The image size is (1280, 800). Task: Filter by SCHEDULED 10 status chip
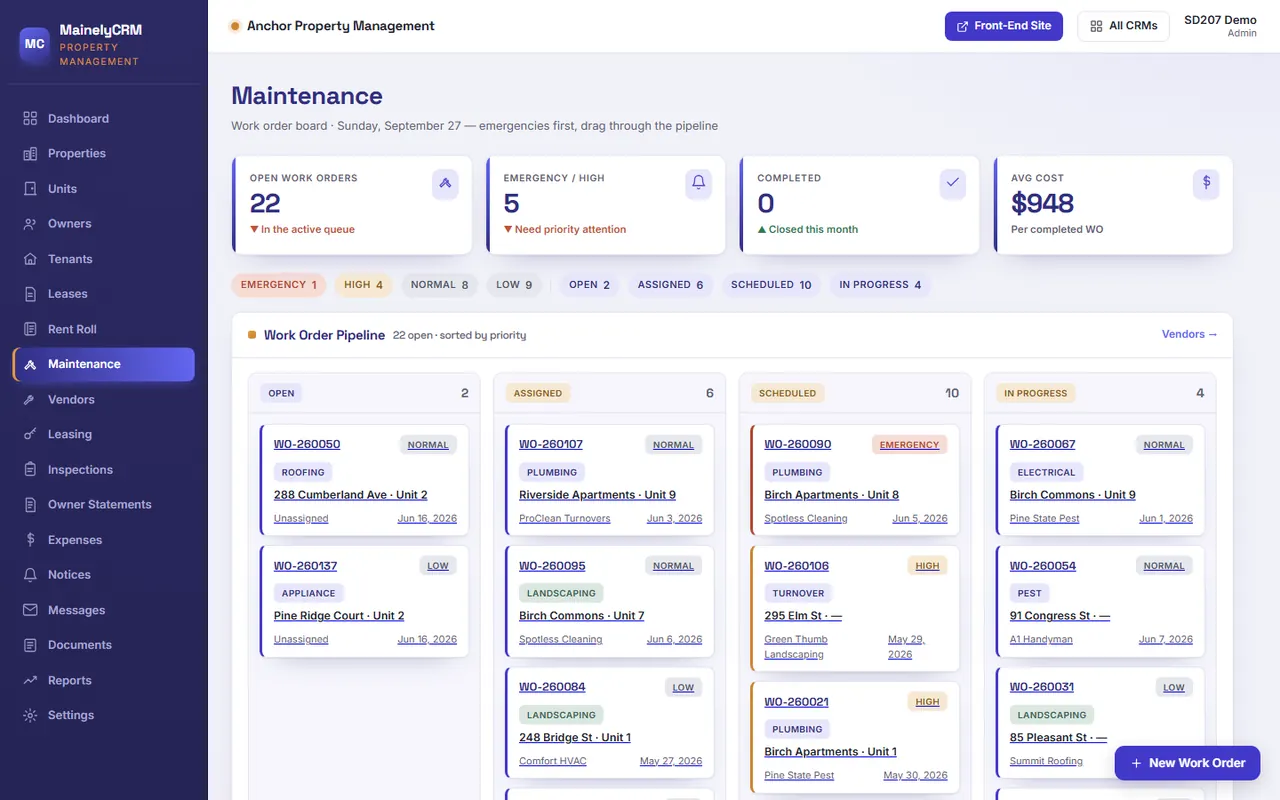[771, 285]
